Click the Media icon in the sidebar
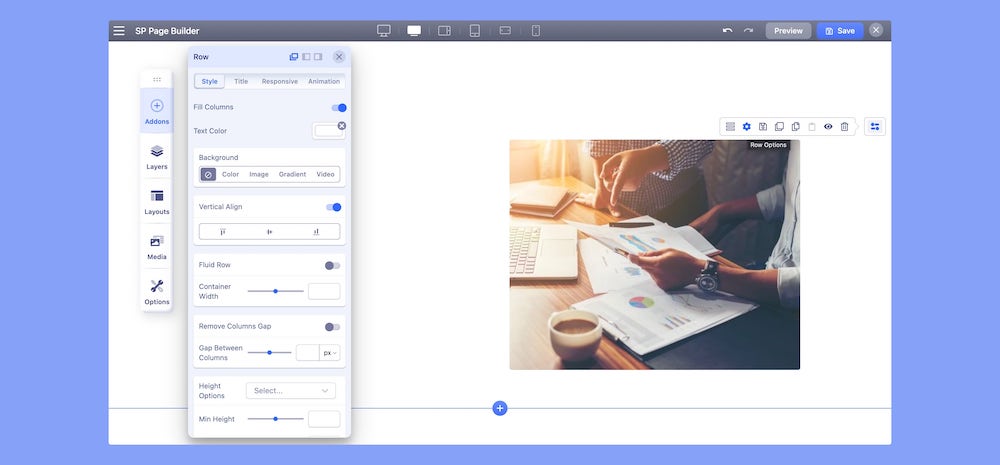Image resolution: width=1000 pixels, height=465 pixels. tap(156, 246)
